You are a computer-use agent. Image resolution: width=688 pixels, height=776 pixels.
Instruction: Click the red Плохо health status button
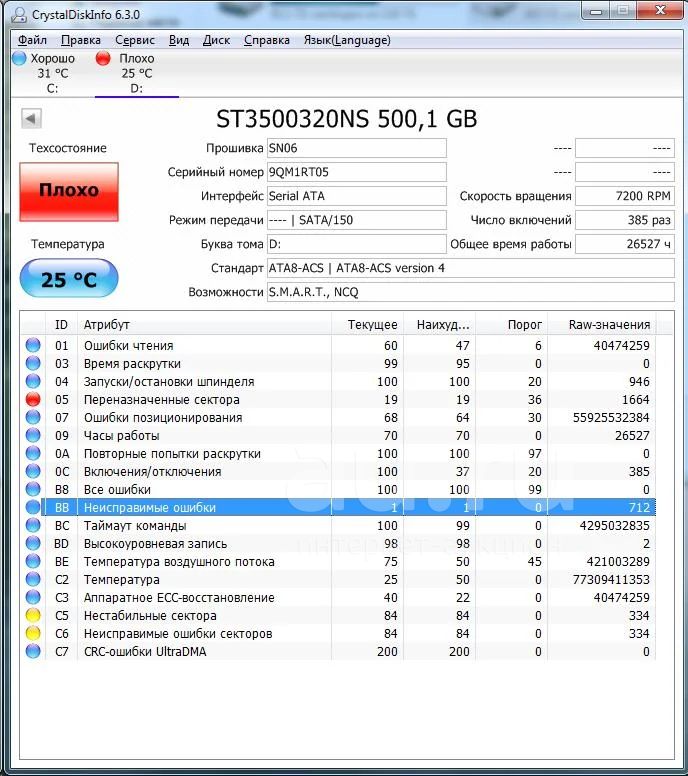click(x=69, y=192)
